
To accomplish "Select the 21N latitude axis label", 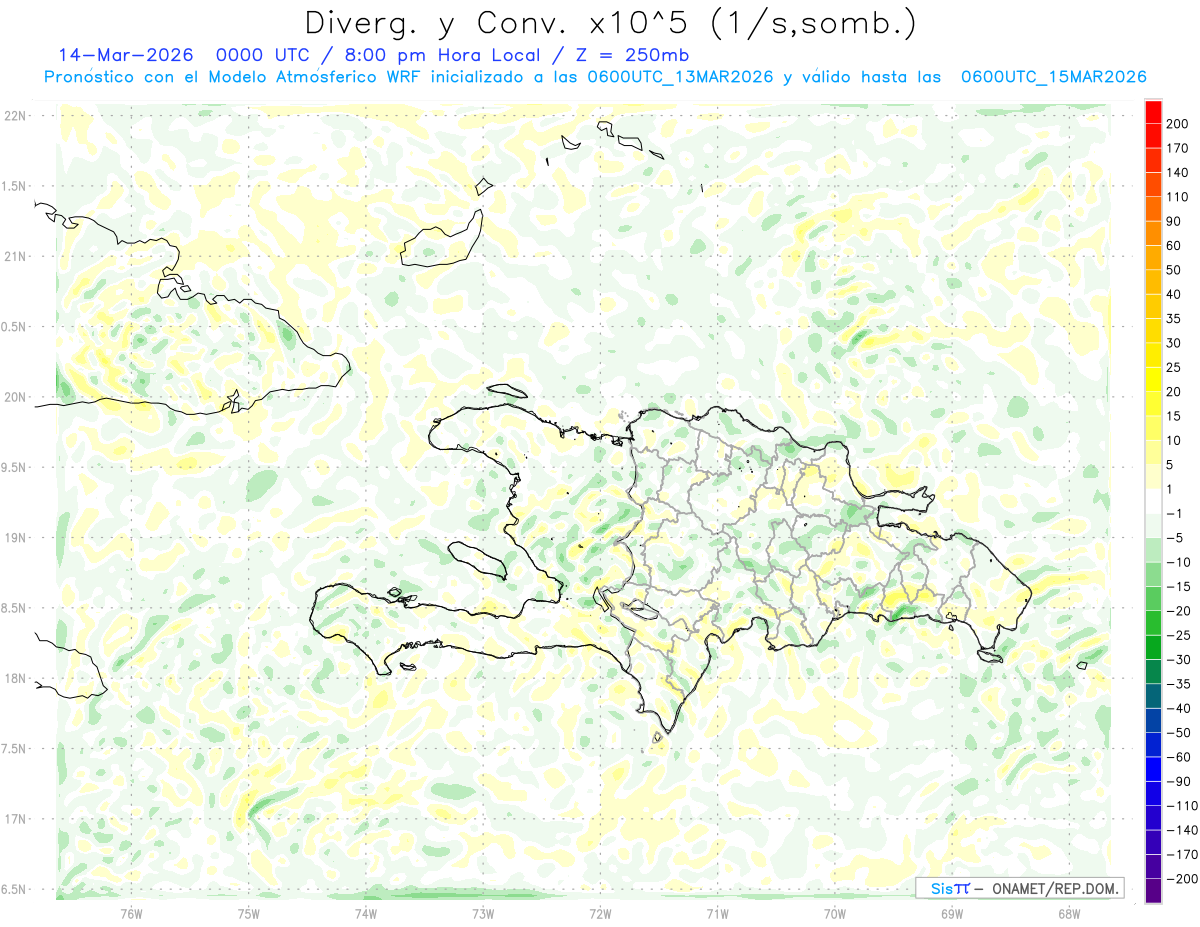I will tap(15, 256).
